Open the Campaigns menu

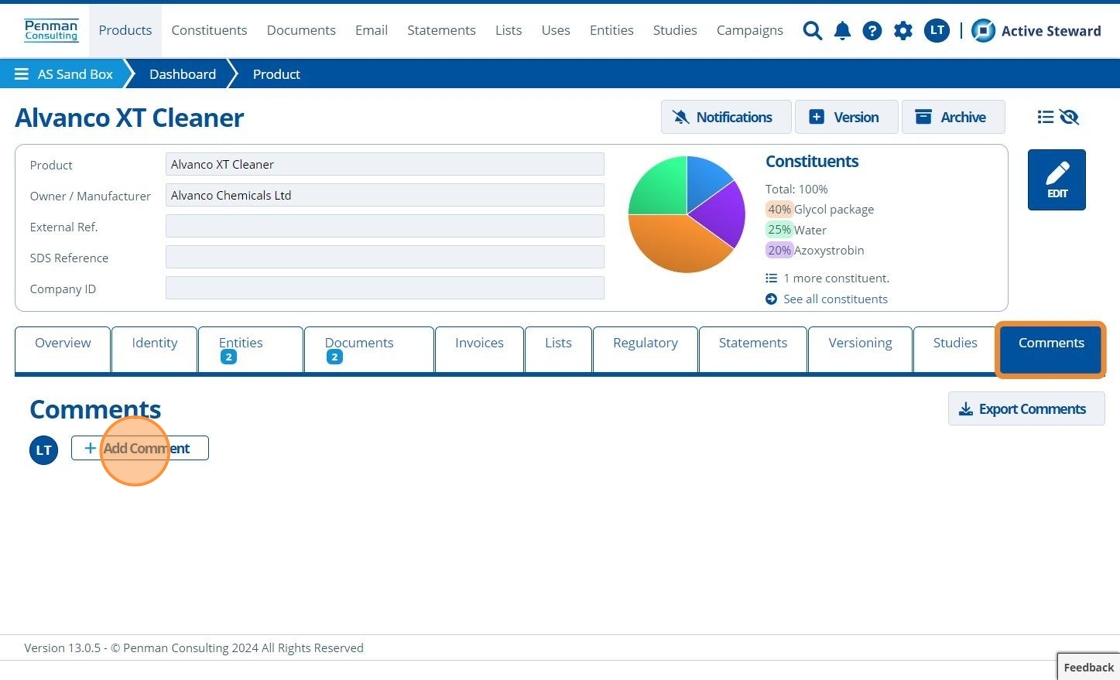click(x=750, y=31)
